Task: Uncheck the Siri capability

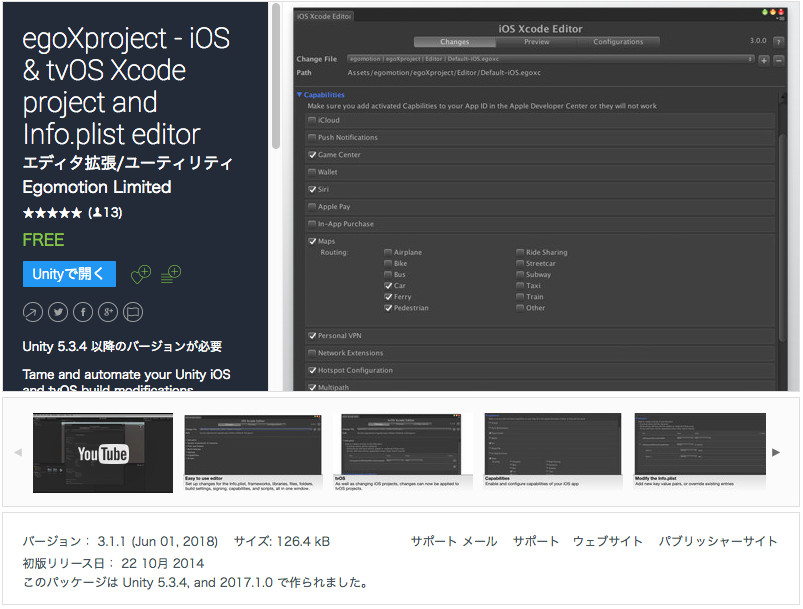Action: click(312, 189)
